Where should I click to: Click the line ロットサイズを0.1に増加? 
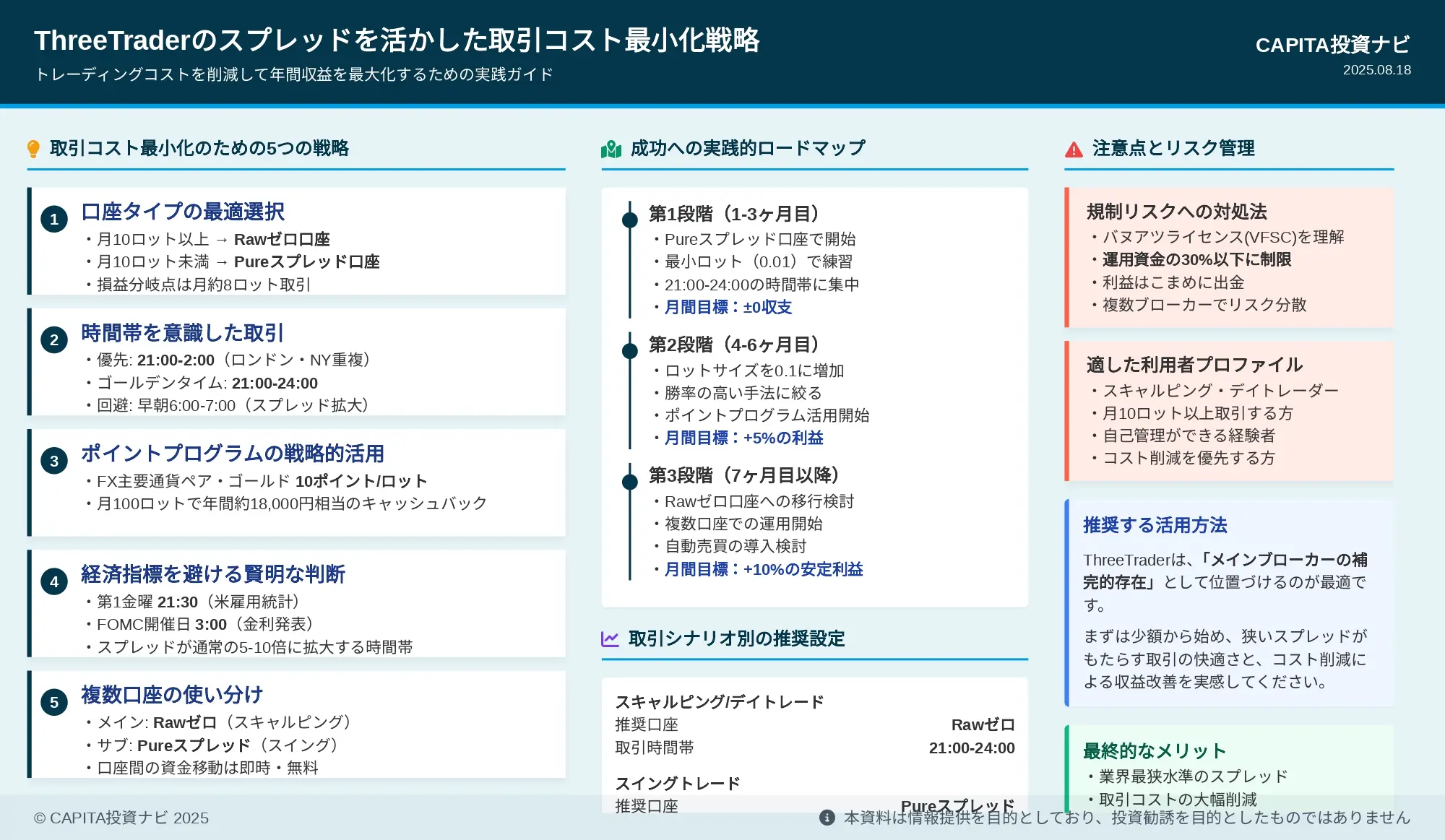click(x=749, y=371)
